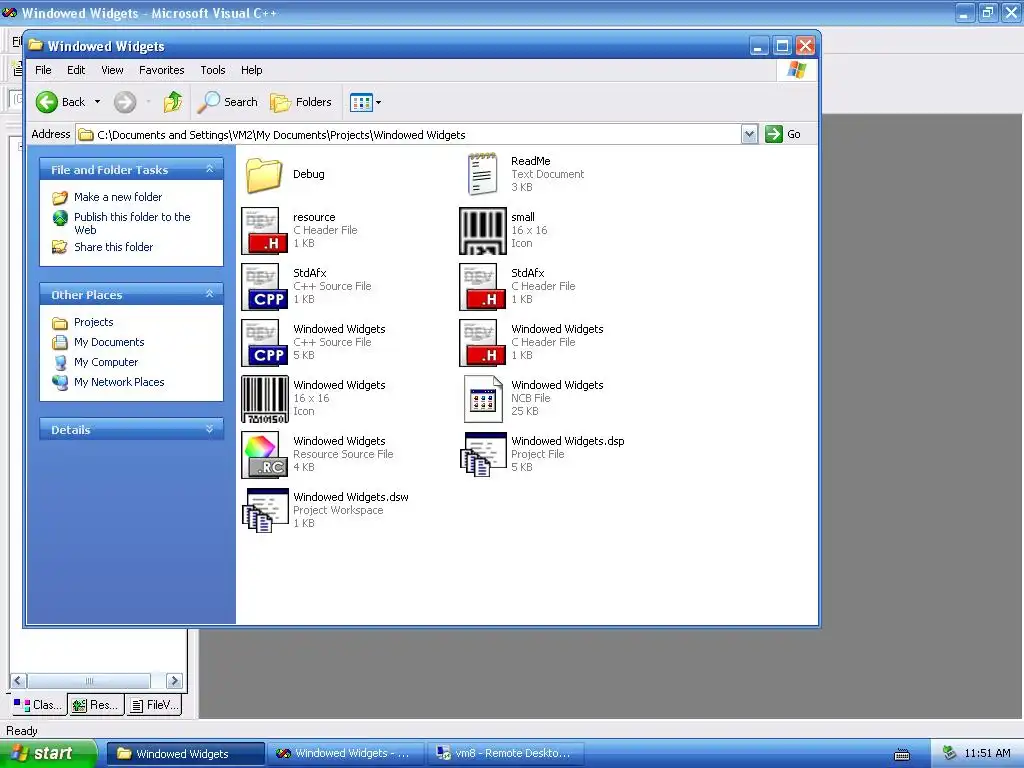Switch to ClassView tab in Visual C++
This screenshot has width=1024, height=768.
[x=39, y=705]
